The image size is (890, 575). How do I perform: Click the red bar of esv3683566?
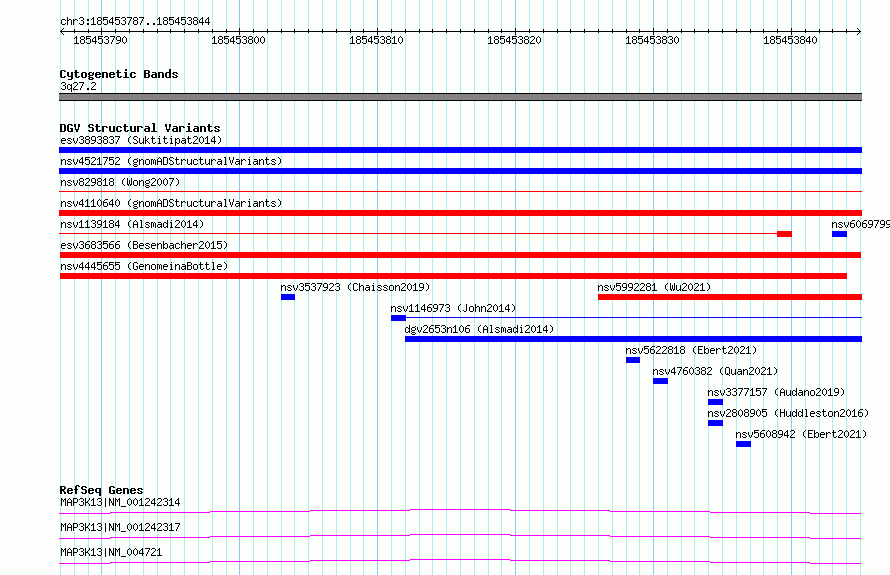point(460,255)
